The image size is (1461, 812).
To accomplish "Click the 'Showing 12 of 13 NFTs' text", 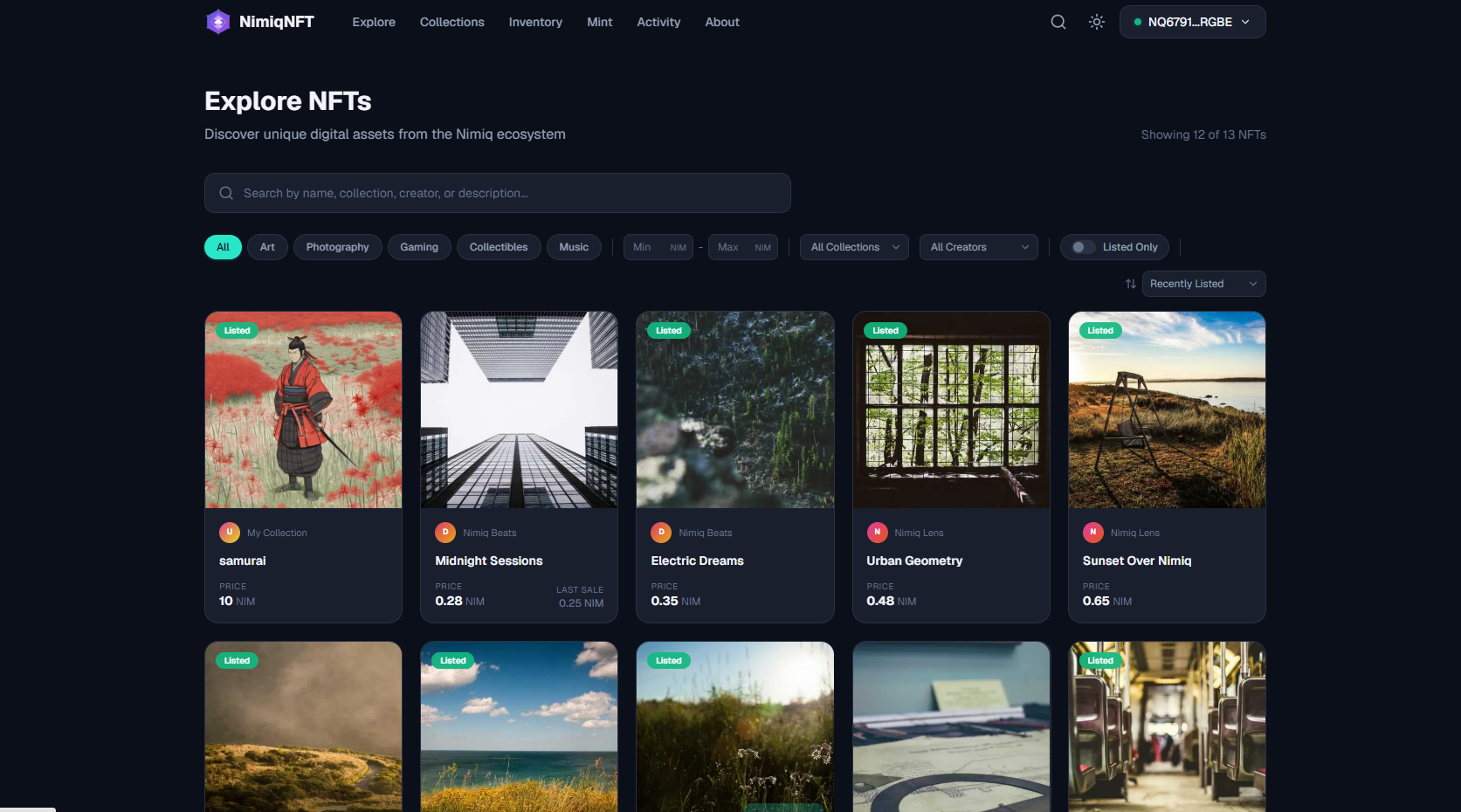I will (1203, 134).
